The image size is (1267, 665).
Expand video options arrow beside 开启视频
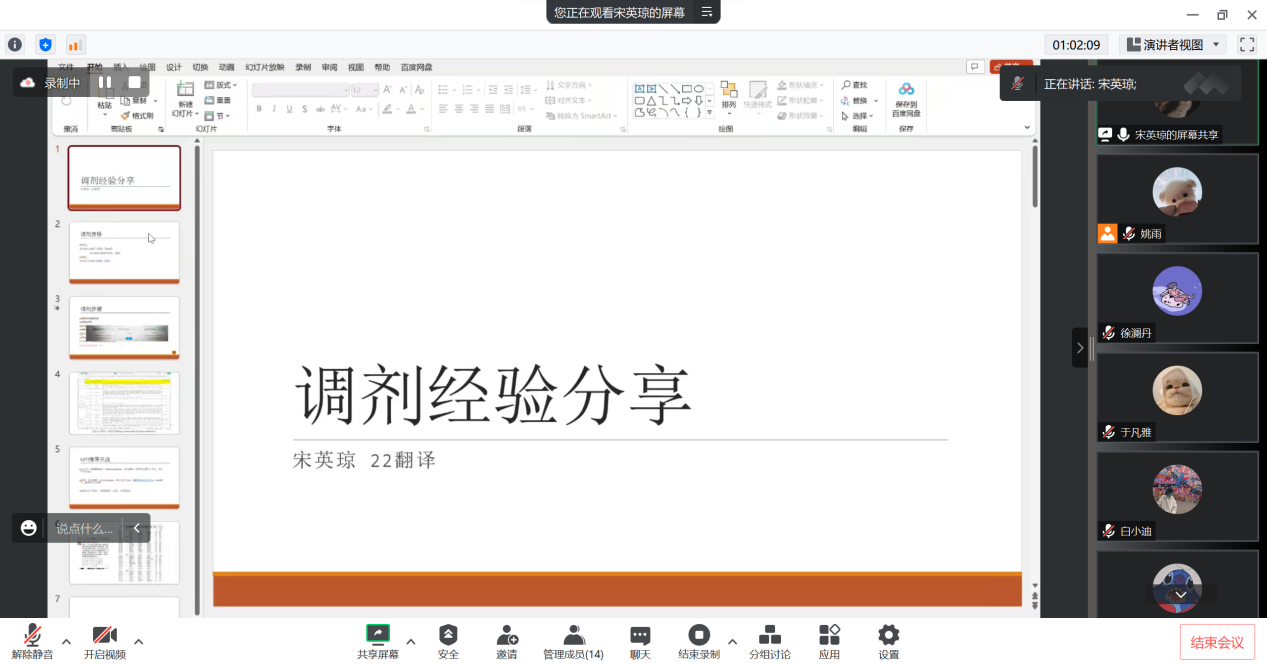[x=138, y=641]
